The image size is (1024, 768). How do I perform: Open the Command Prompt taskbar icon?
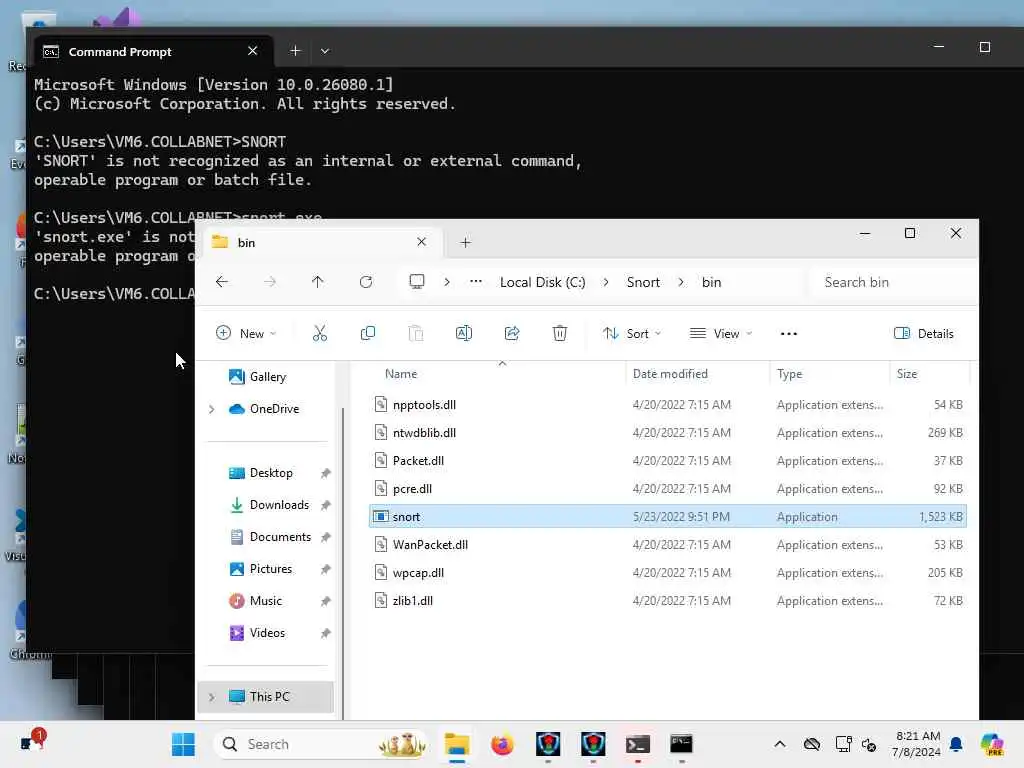coord(682,744)
